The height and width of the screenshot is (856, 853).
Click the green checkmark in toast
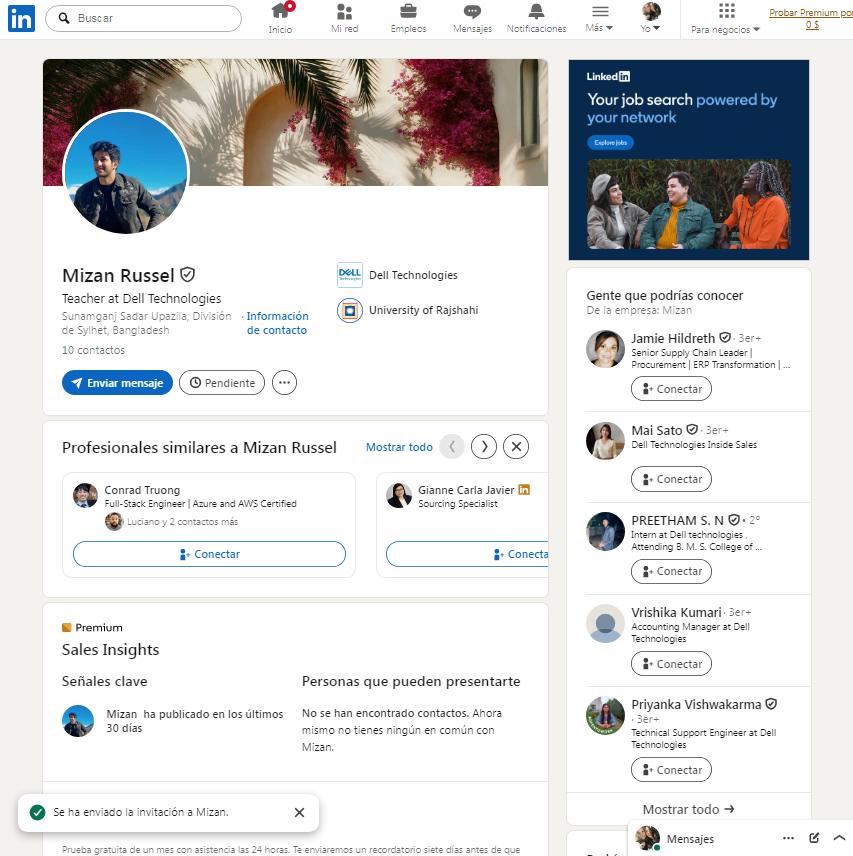click(38, 812)
